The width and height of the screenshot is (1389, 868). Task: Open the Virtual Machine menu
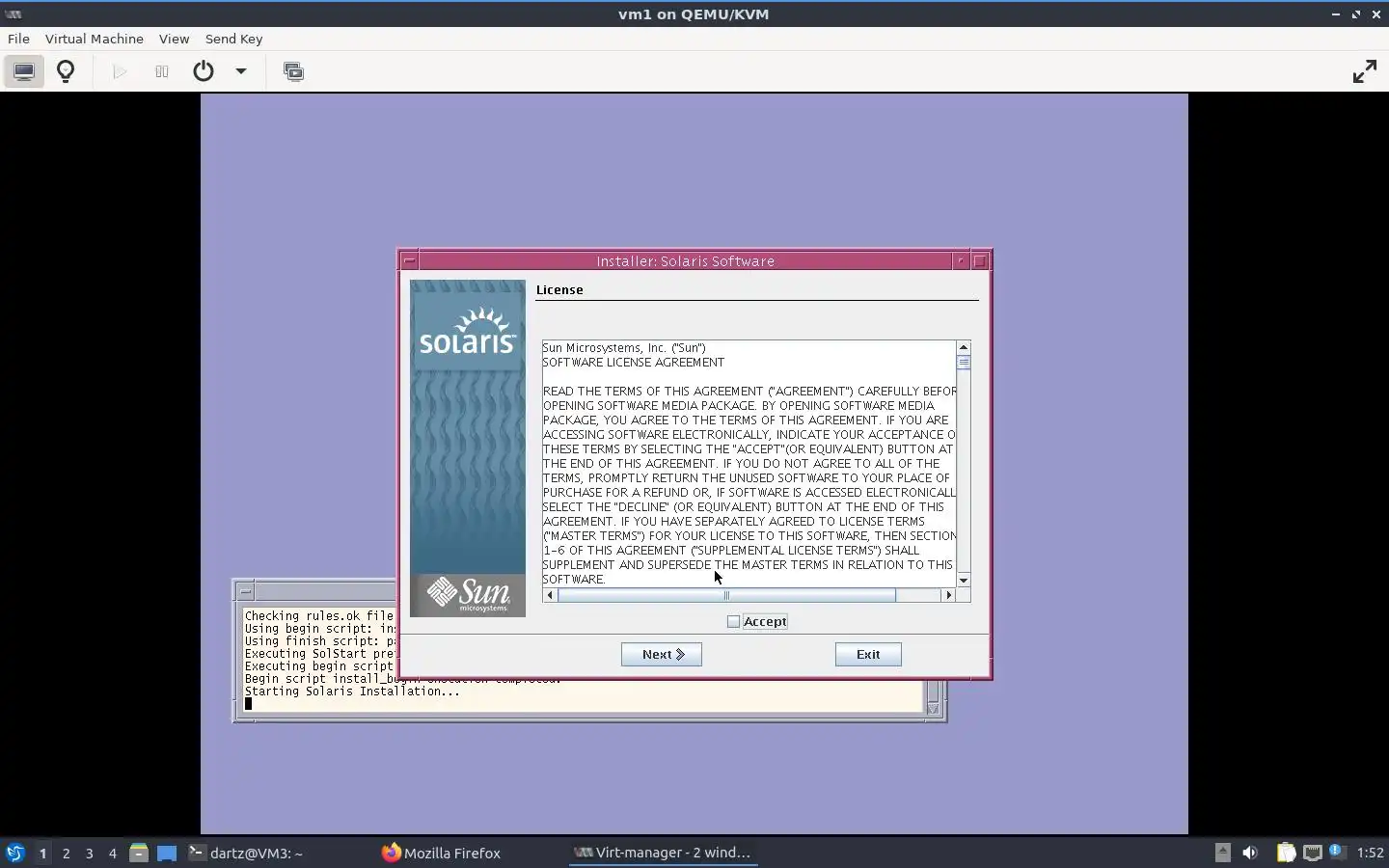pyautogui.click(x=95, y=39)
